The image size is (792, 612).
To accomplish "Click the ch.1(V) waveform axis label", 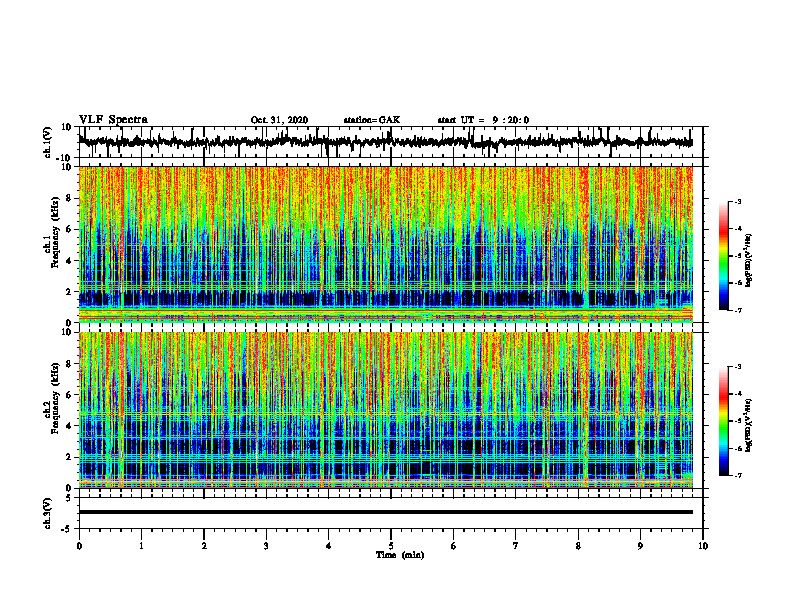I will (x=48, y=142).
